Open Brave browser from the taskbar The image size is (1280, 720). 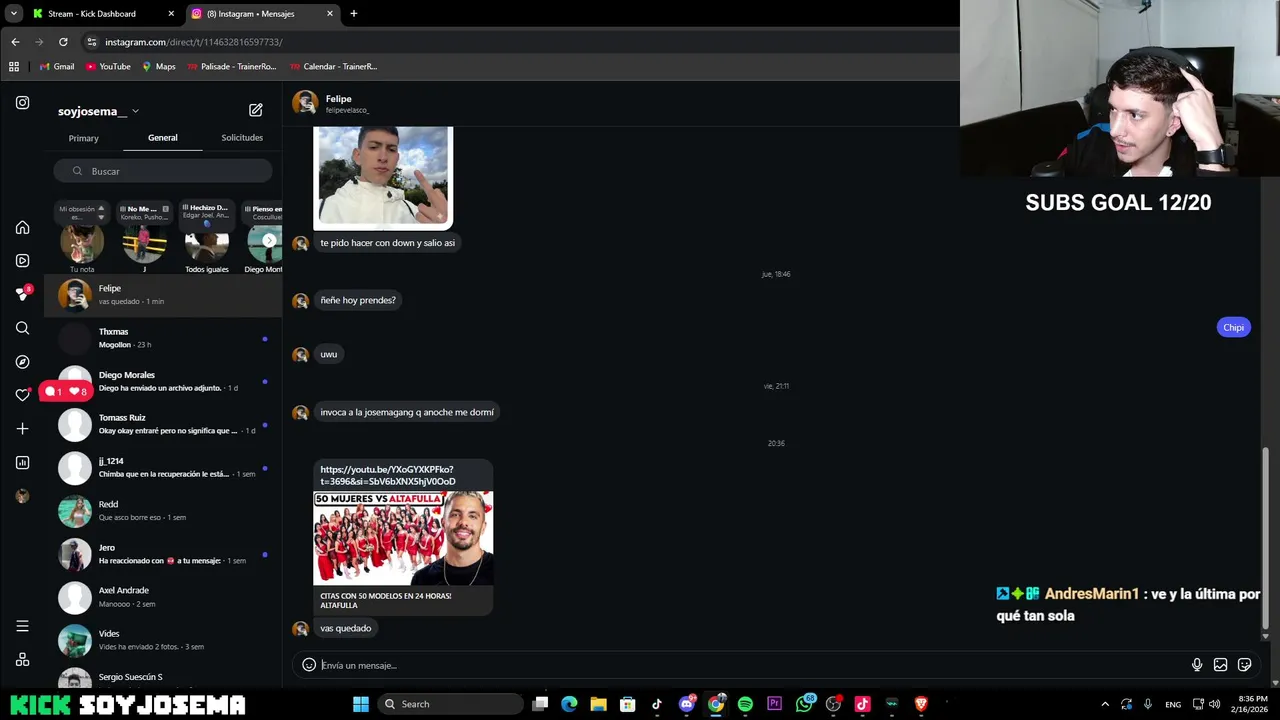(921, 704)
